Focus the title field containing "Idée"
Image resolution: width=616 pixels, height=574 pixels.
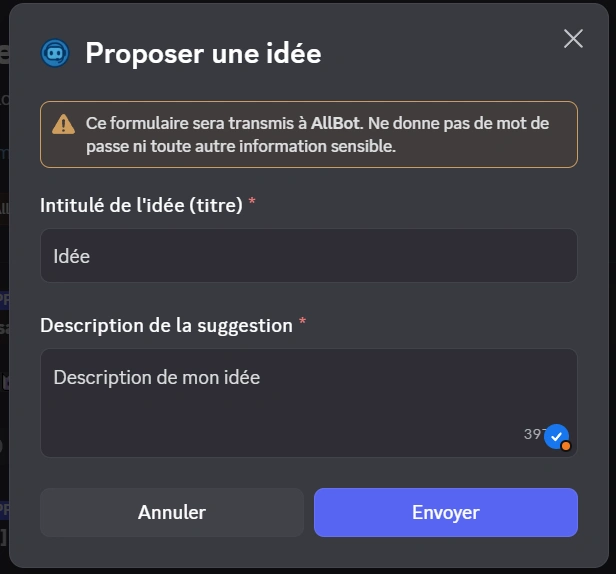pos(308,256)
